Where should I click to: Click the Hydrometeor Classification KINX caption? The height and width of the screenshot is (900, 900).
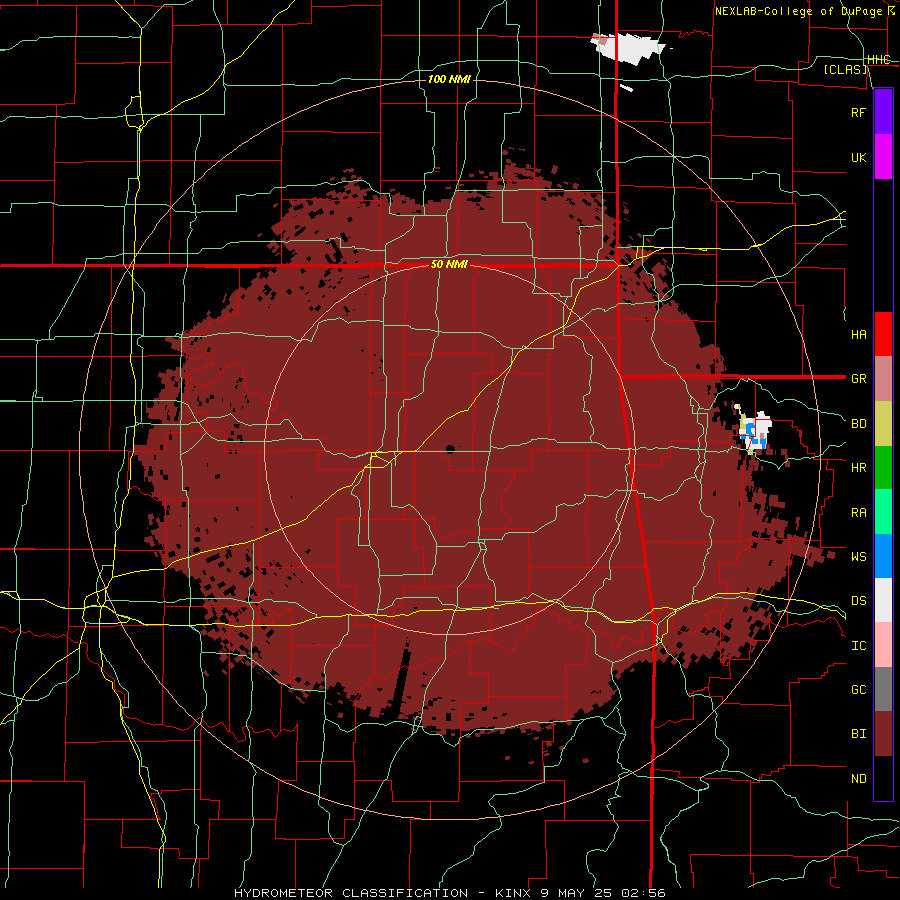(x=449, y=893)
